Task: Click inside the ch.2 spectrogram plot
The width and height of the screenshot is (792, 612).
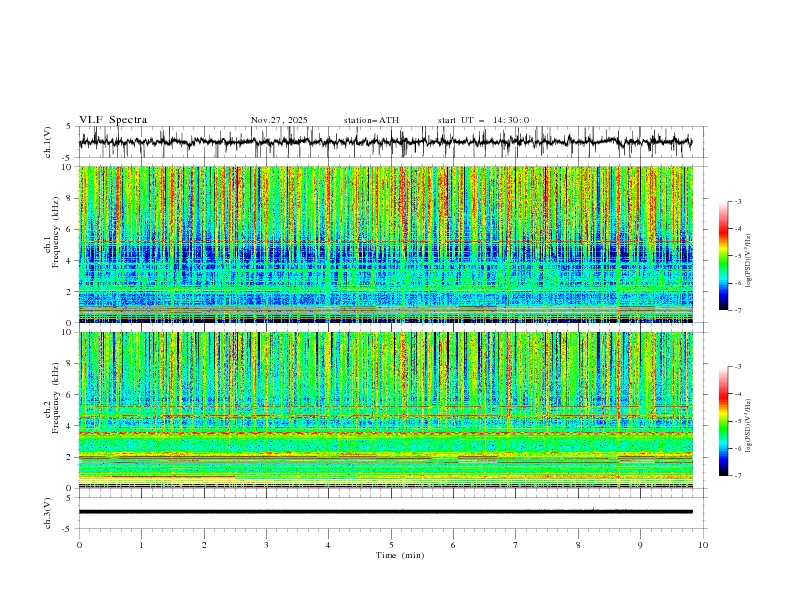Action: [x=390, y=409]
